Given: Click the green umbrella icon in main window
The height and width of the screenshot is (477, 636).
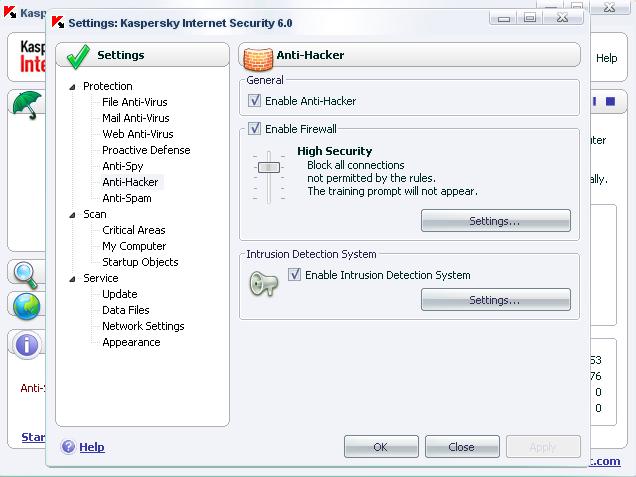Looking at the screenshot, I should (28, 105).
